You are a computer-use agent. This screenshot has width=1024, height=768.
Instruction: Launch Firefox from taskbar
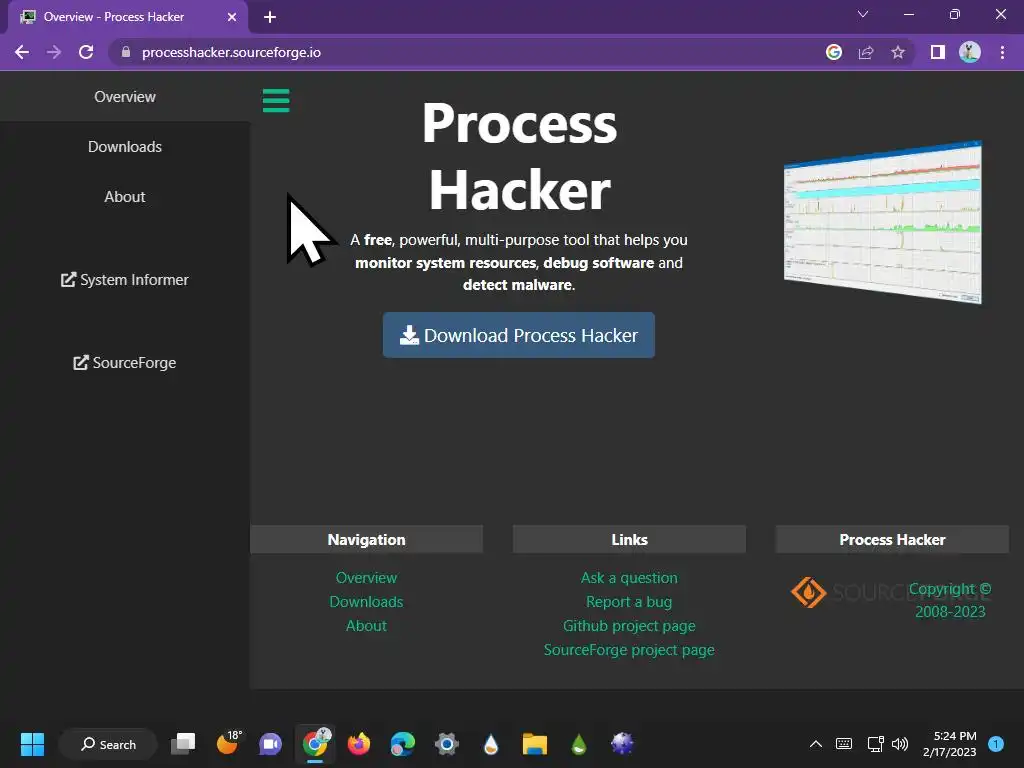coord(359,744)
